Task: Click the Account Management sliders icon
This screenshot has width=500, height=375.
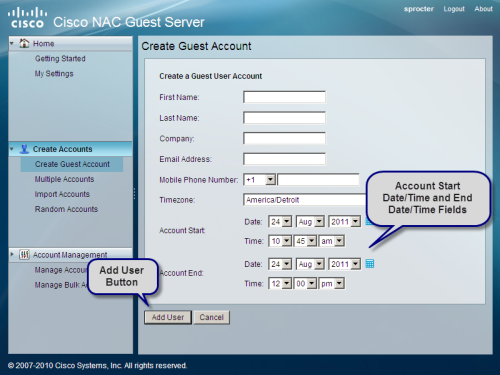Action: click(24, 255)
